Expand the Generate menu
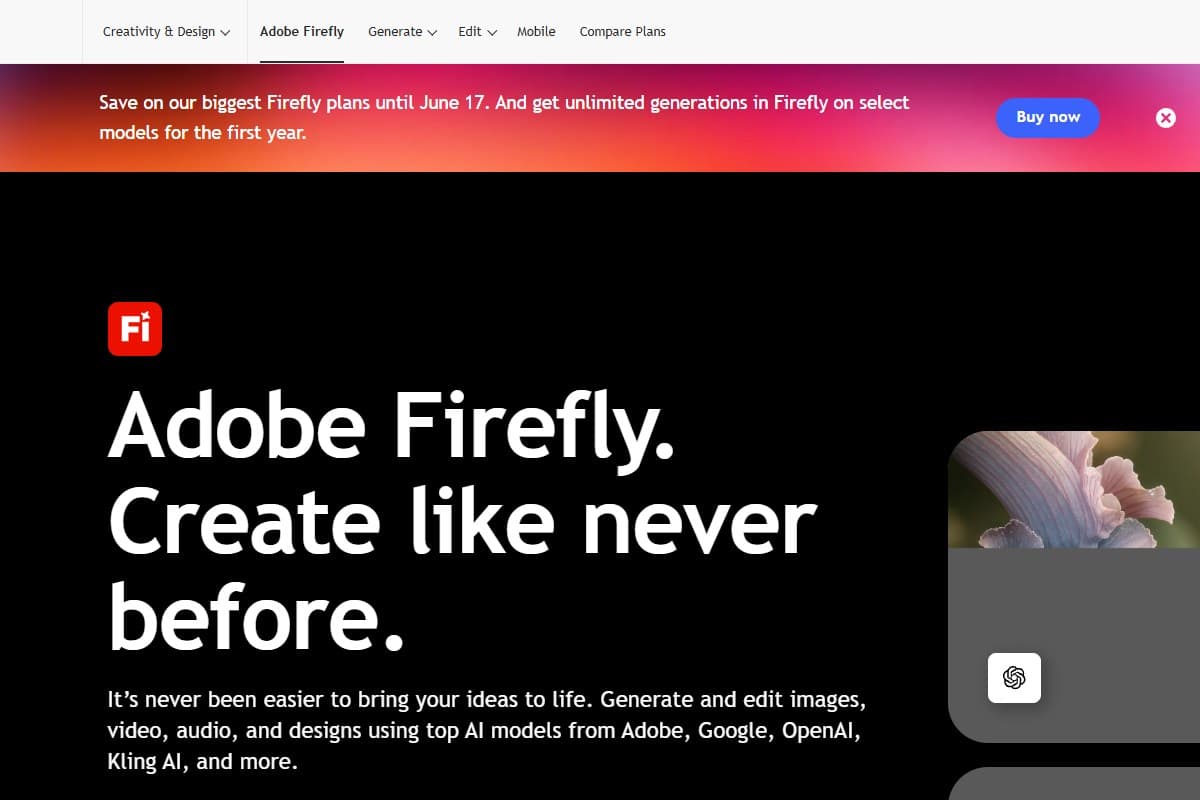1200x800 pixels. 402,32
